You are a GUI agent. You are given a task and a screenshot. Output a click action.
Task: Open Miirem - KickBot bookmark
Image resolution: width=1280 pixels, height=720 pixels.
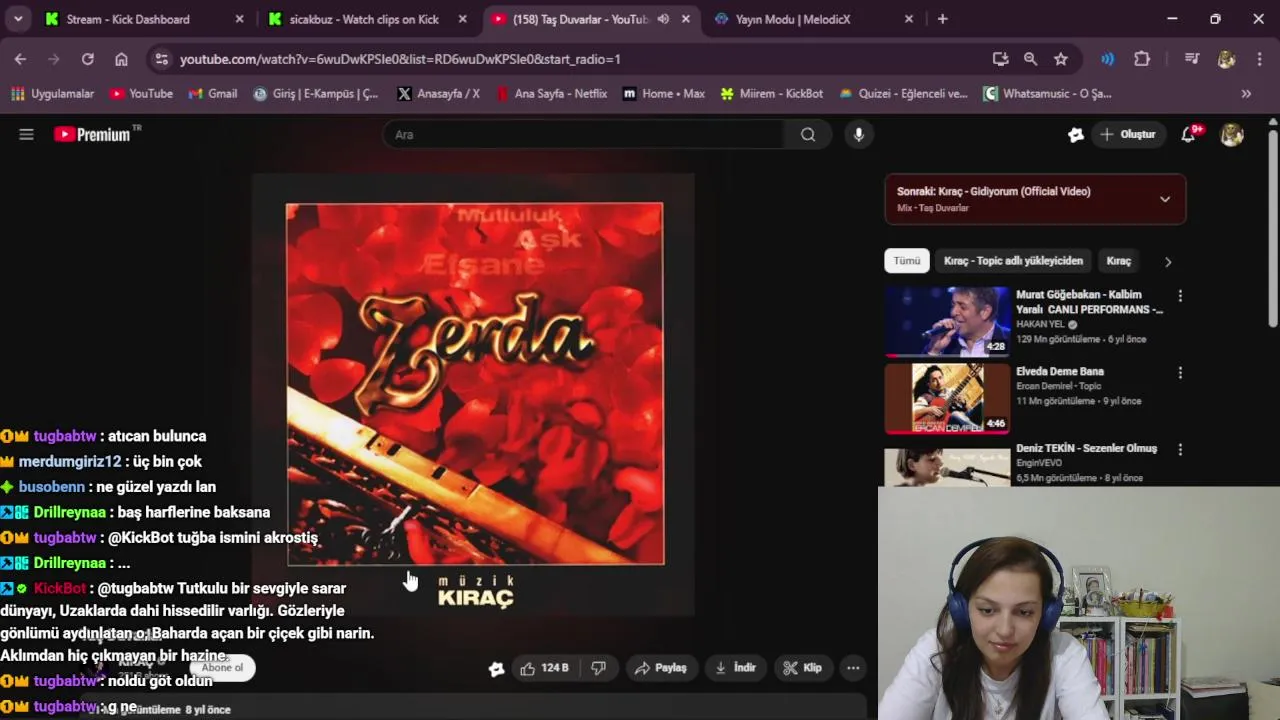(x=771, y=94)
